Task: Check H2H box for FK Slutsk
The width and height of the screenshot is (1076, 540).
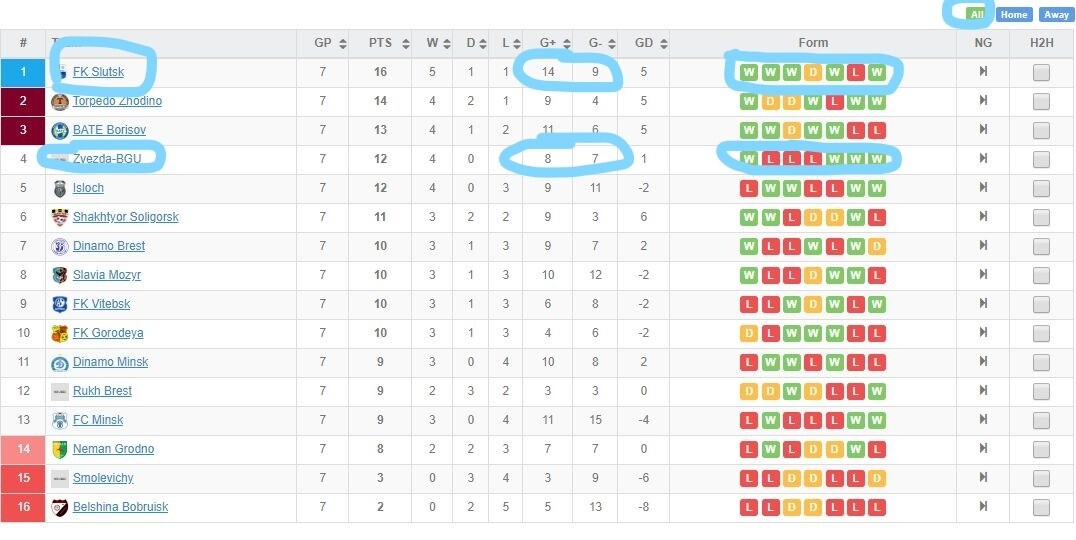Action: pos(1041,72)
